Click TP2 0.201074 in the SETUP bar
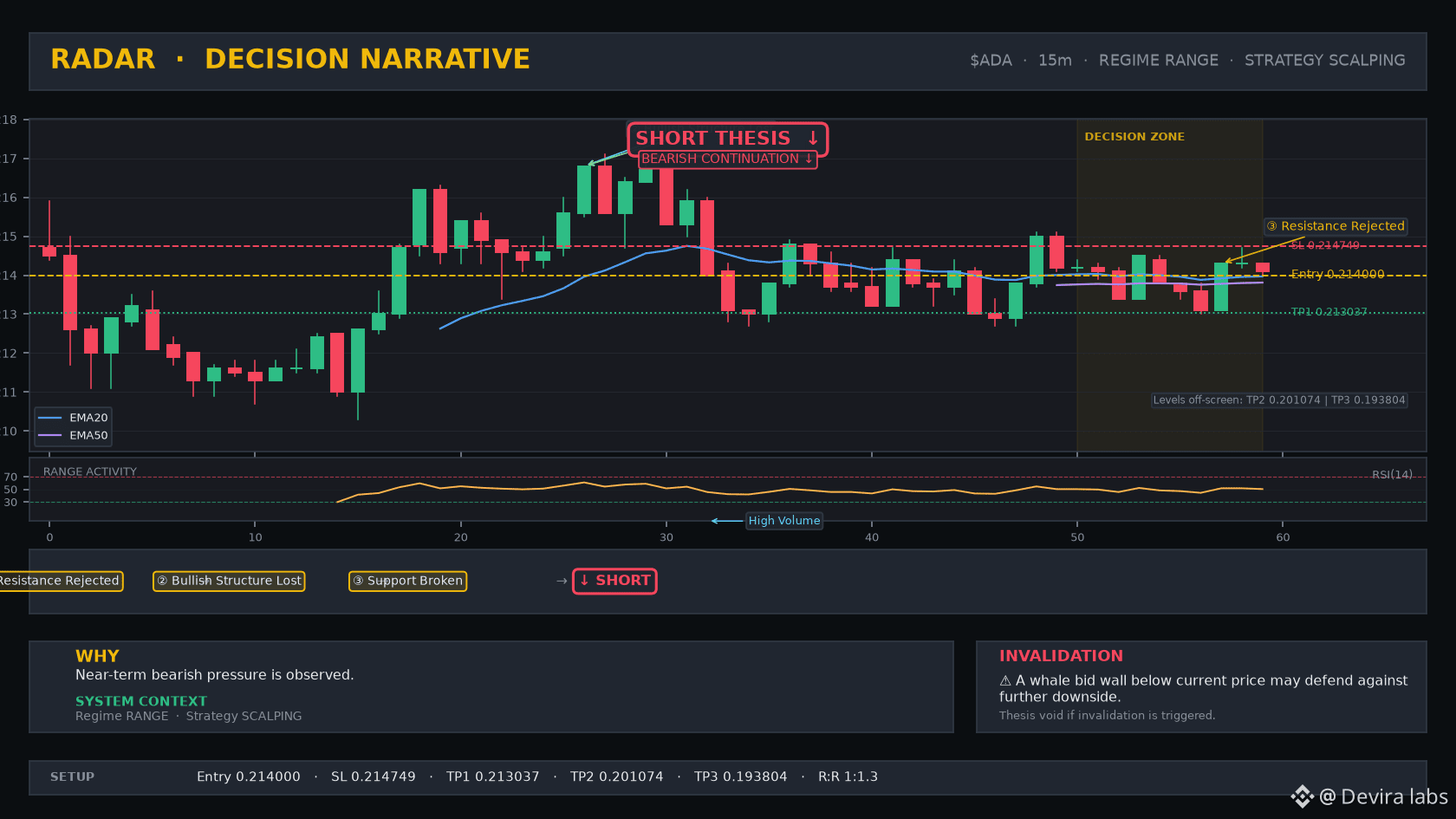1456x819 pixels. [x=617, y=777]
